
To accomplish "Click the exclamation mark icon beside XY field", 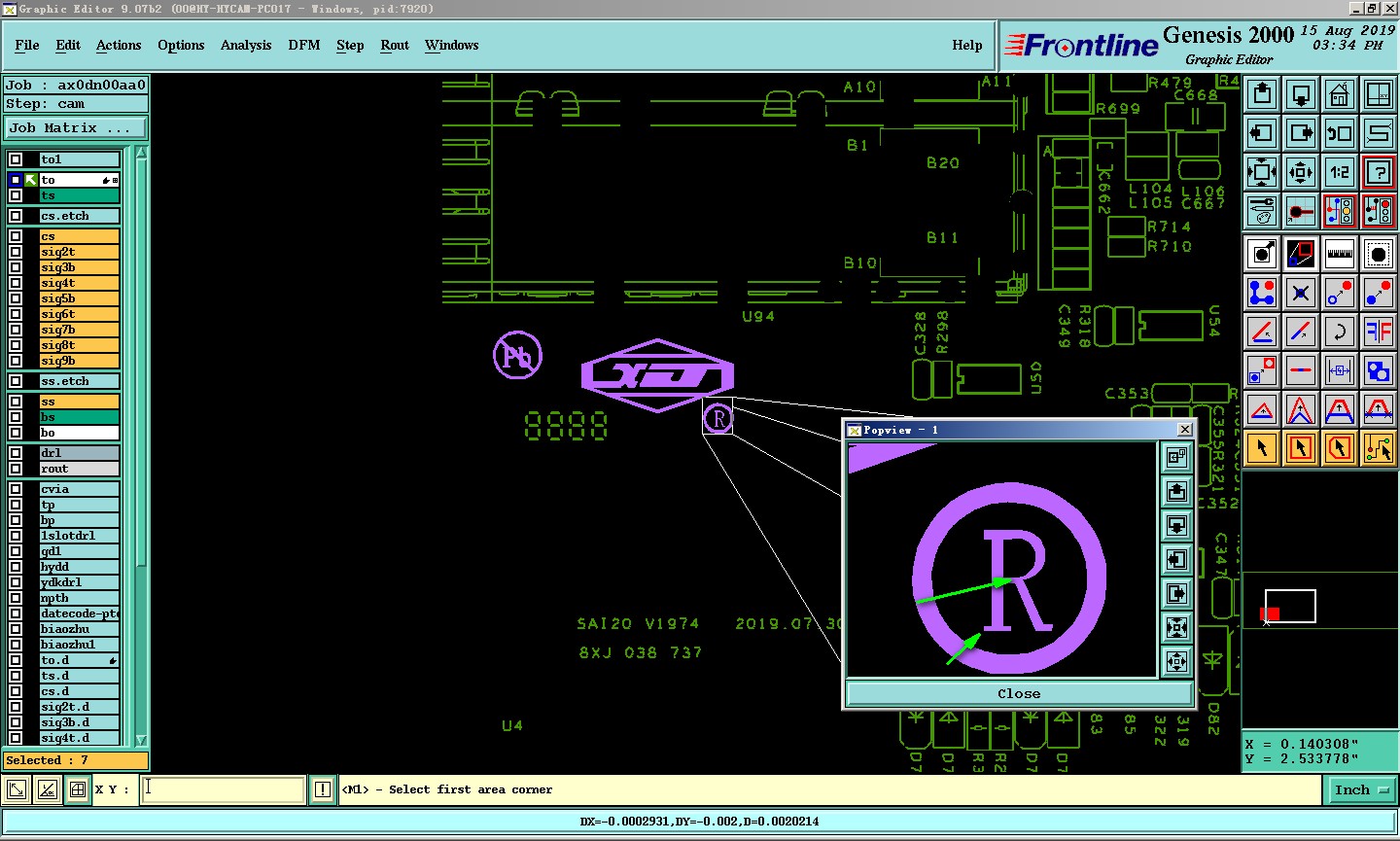I will tap(323, 789).
